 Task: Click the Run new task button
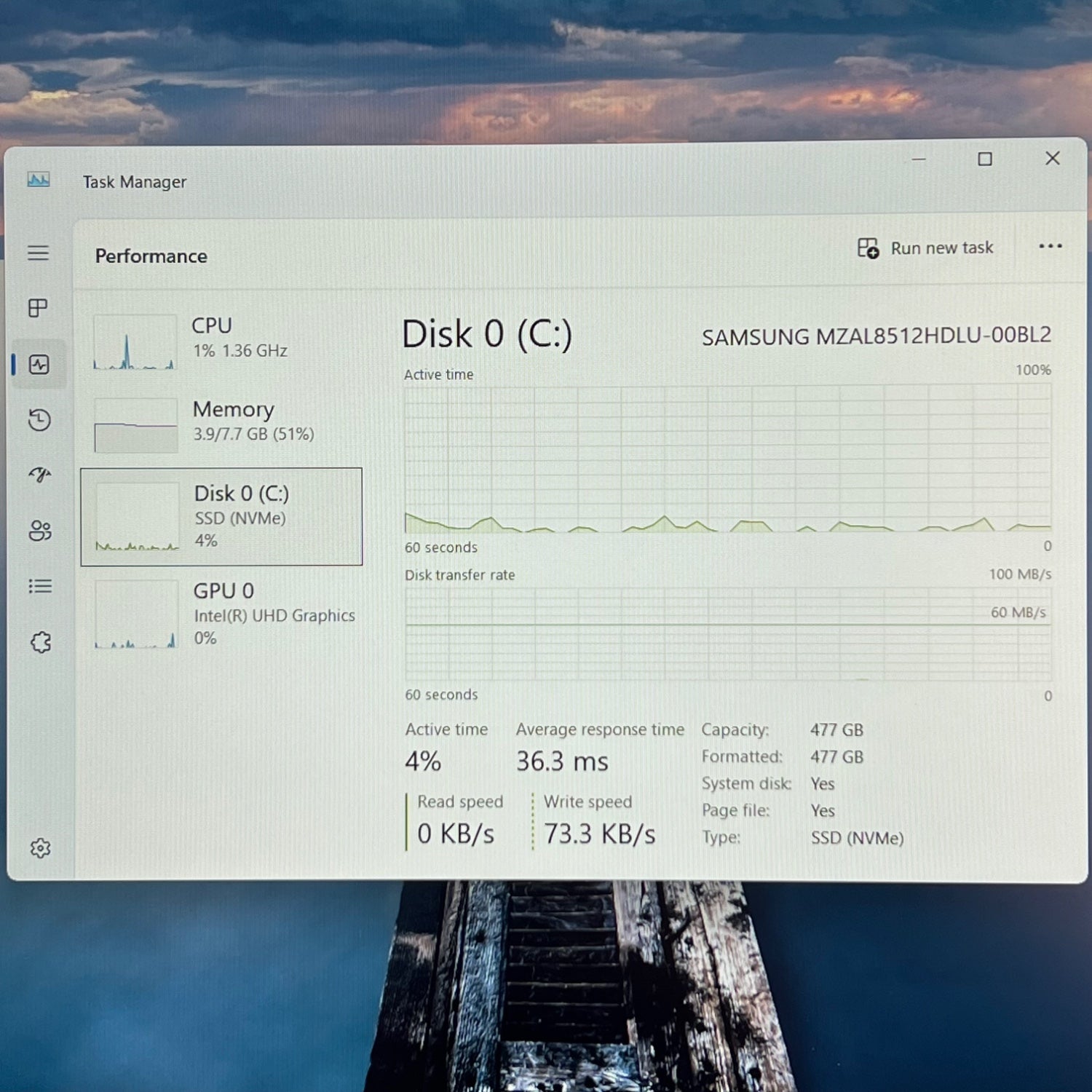click(926, 248)
